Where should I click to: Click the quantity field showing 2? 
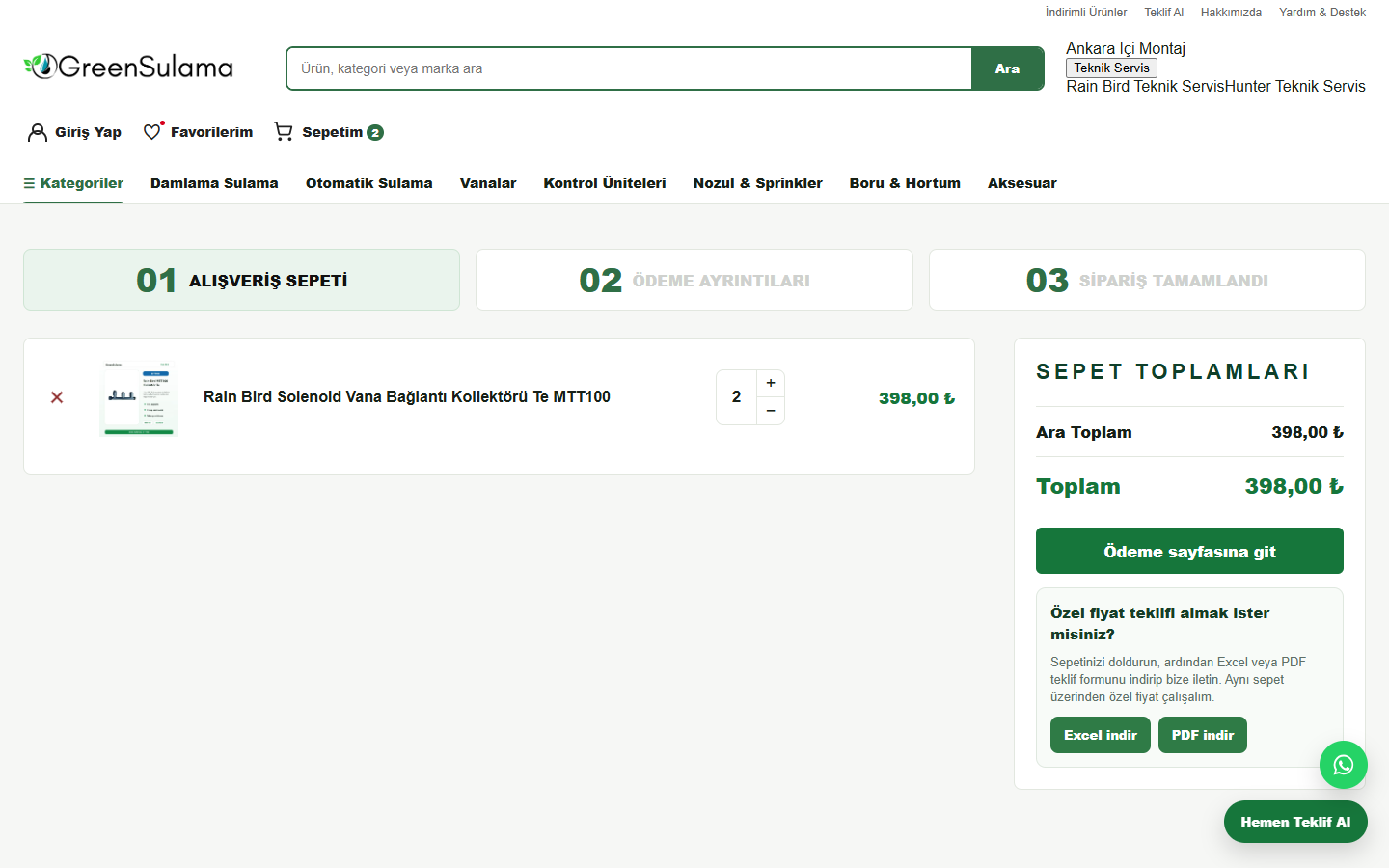[737, 397]
